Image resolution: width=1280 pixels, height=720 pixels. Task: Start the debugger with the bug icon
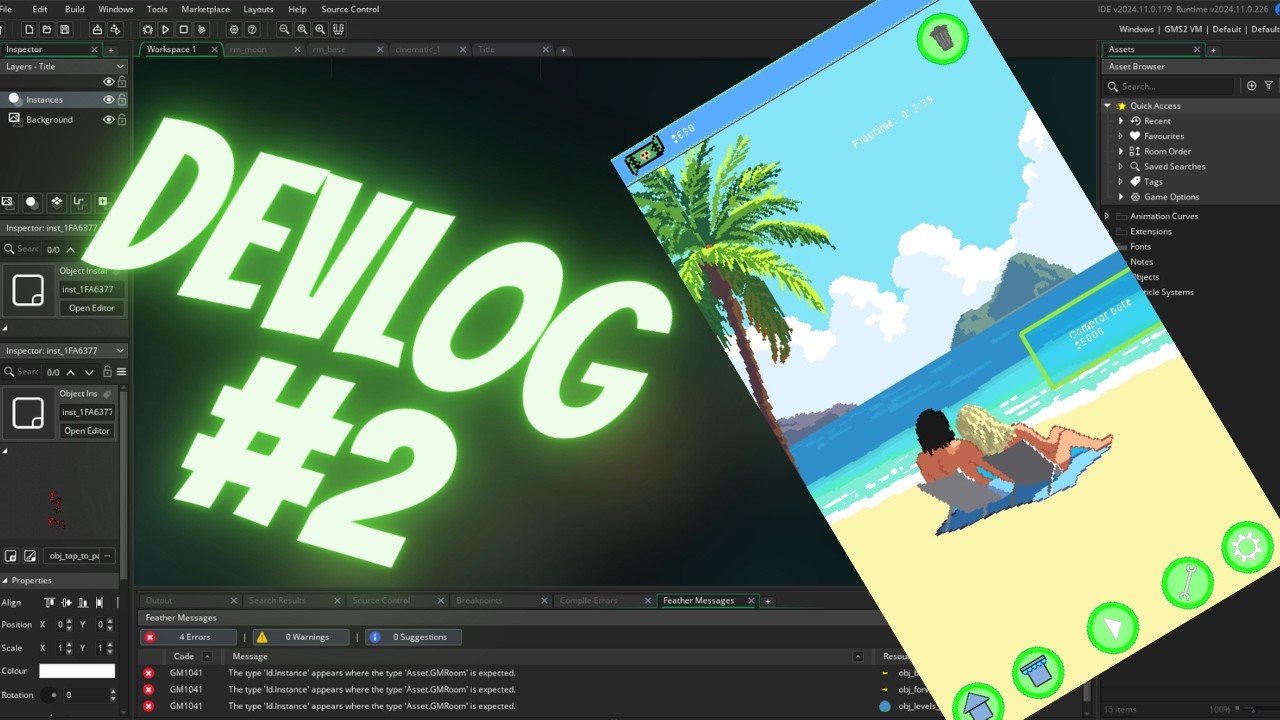point(148,30)
